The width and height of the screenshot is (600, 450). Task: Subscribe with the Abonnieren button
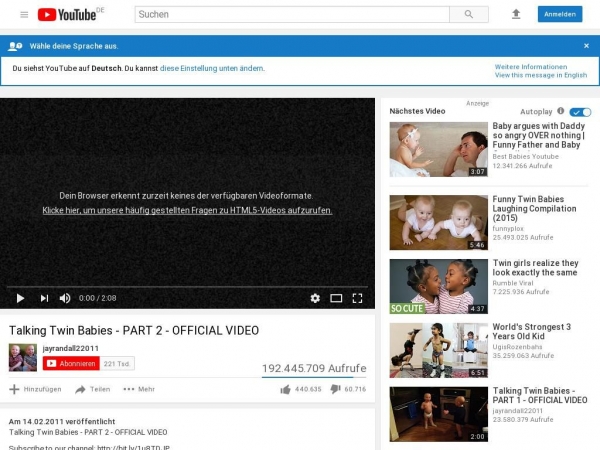coord(71,364)
